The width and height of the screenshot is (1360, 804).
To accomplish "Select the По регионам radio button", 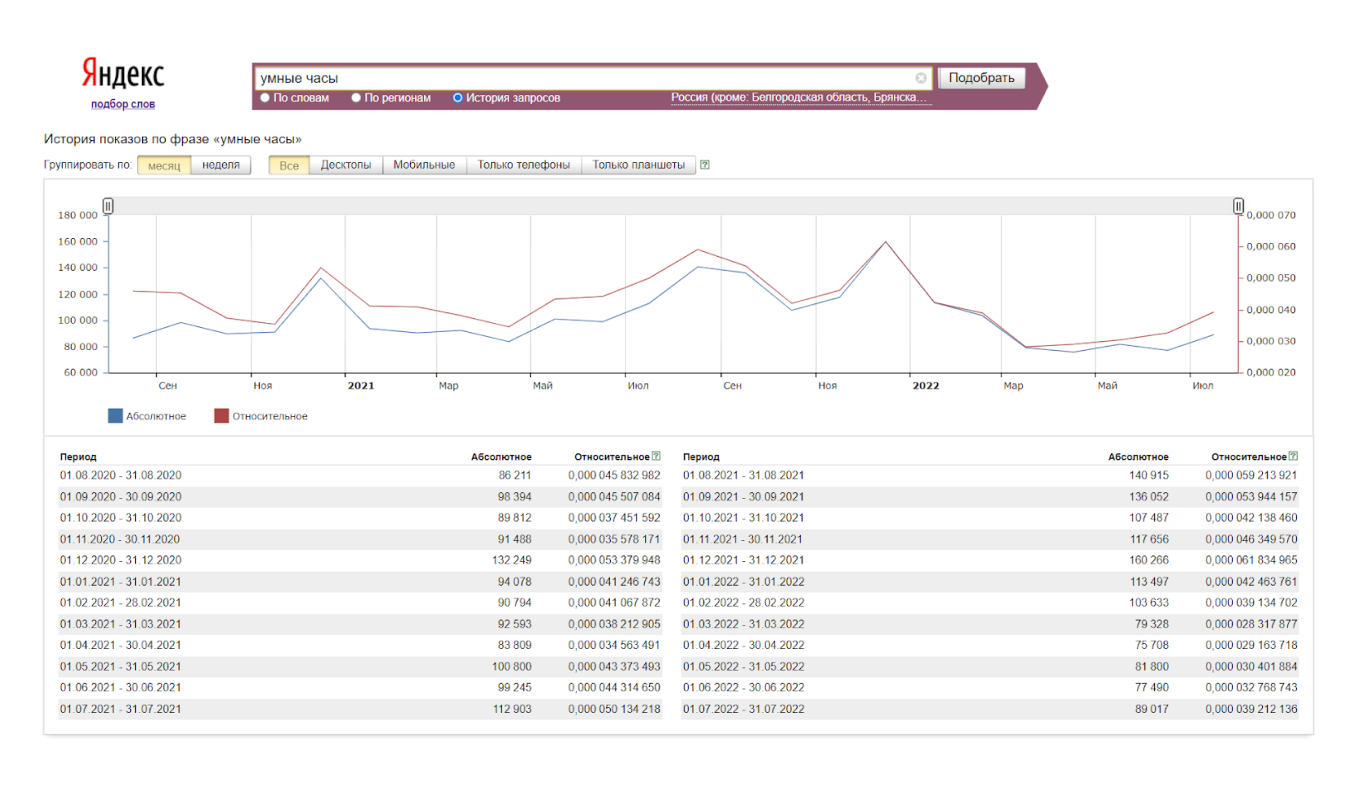I will click(x=356, y=98).
